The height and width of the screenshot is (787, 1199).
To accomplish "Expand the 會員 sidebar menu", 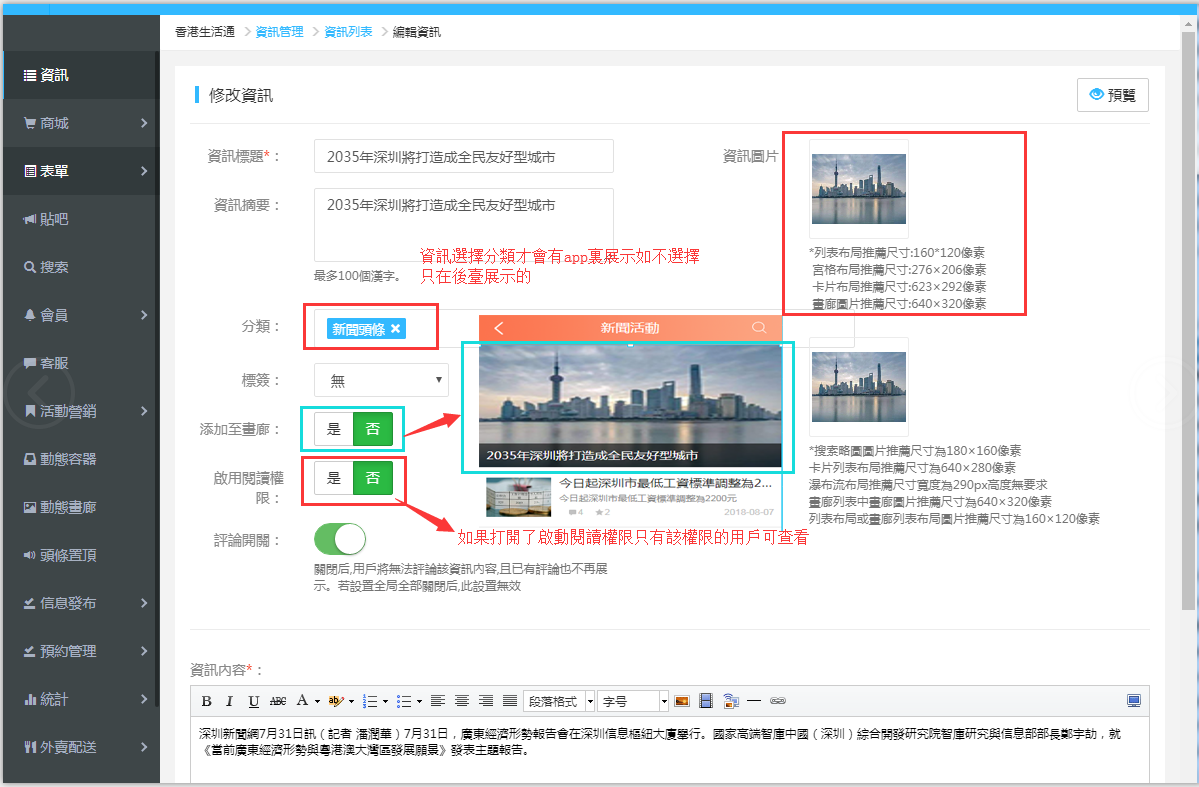I will pyautogui.click(x=80, y=315).
